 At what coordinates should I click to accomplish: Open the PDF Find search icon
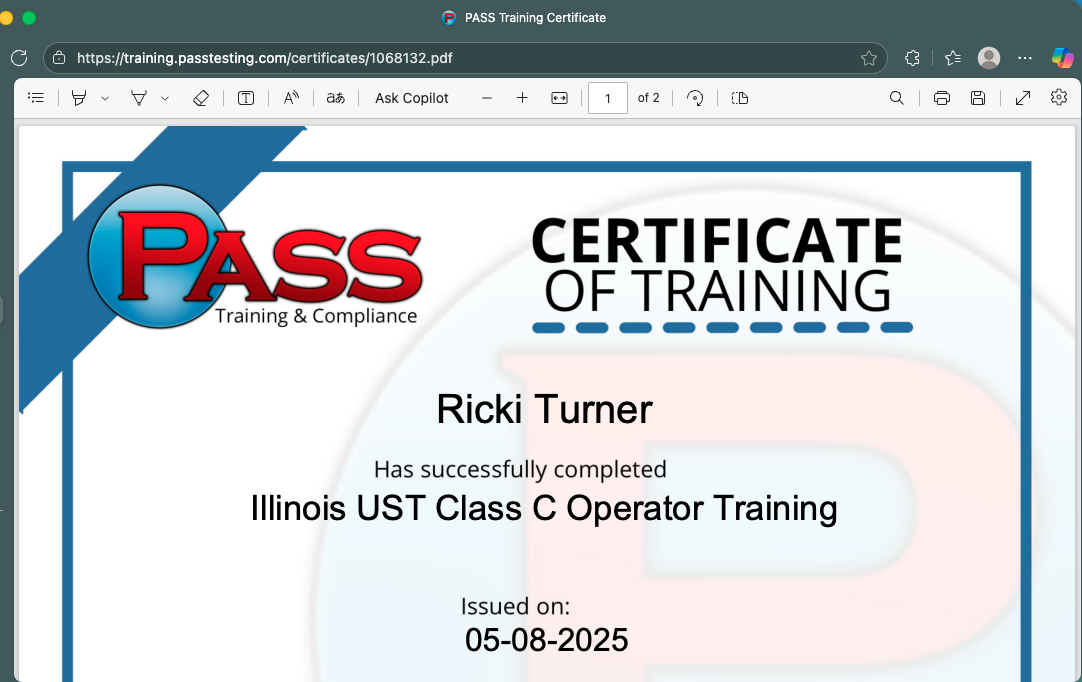coord(896,98)
